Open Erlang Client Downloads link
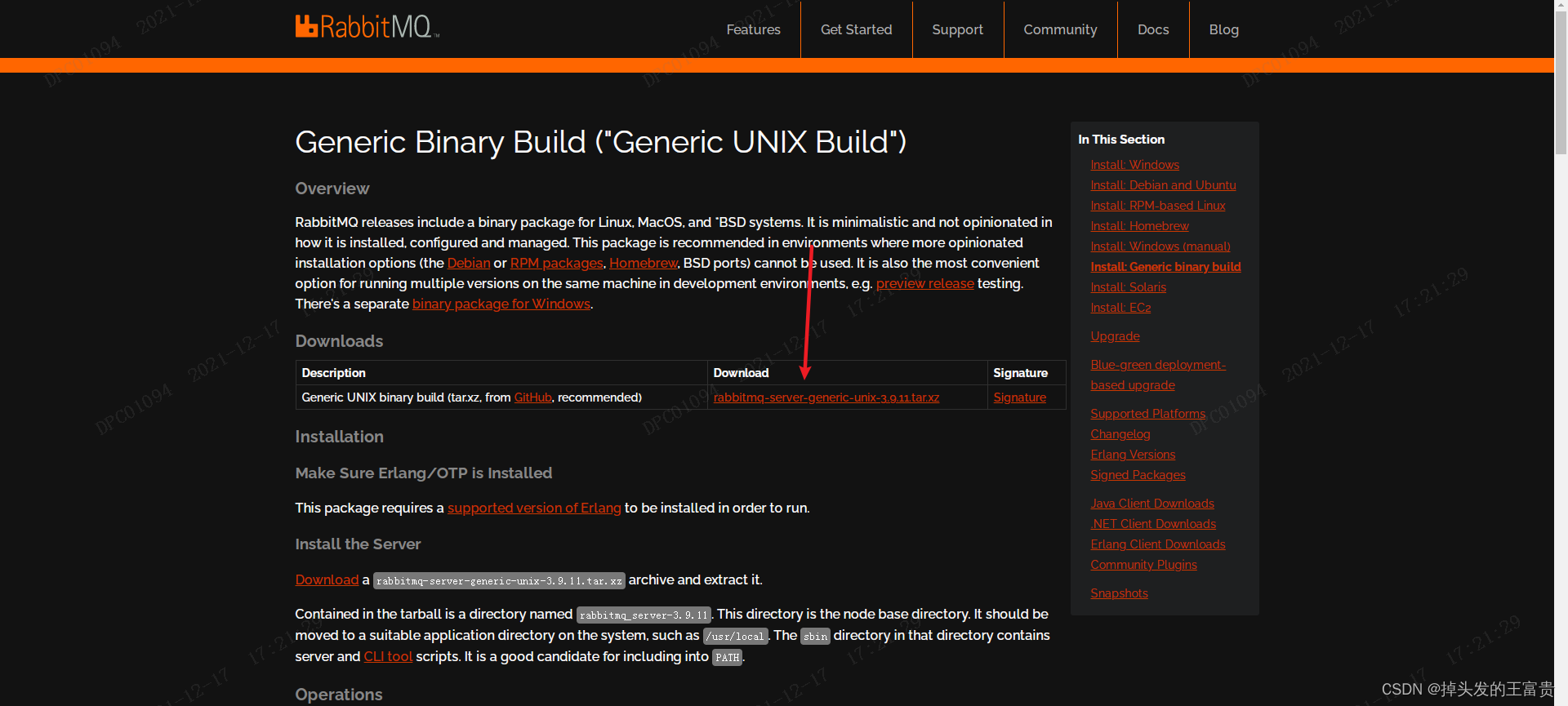 pyautogui.click(x=1157, y=544)
